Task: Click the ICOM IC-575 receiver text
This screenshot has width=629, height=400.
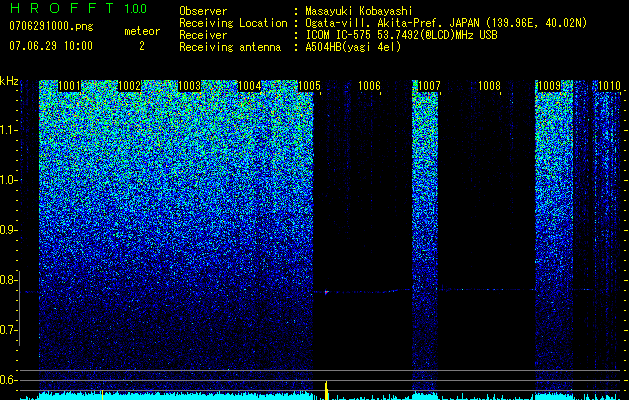Action: click(x=401, y=35)
